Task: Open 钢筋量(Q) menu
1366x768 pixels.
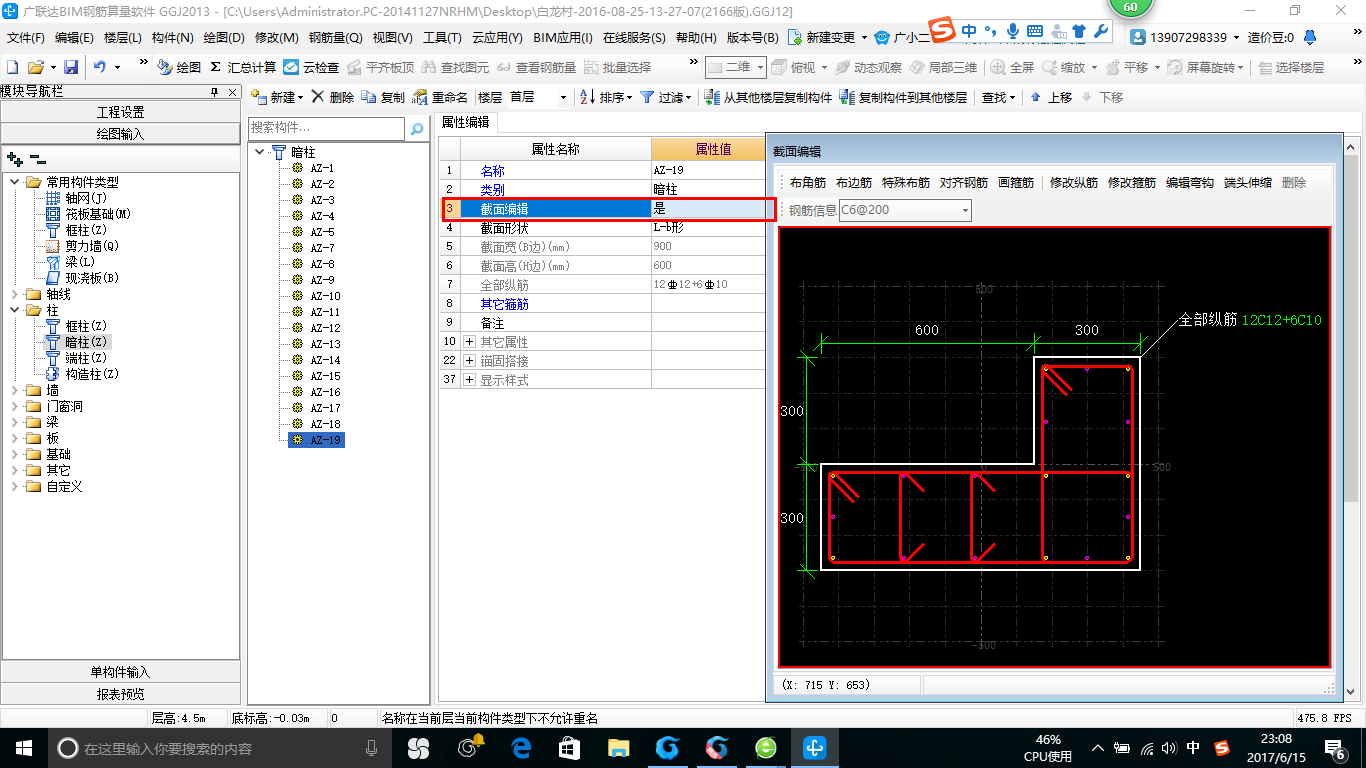Action: click(335, 38)
